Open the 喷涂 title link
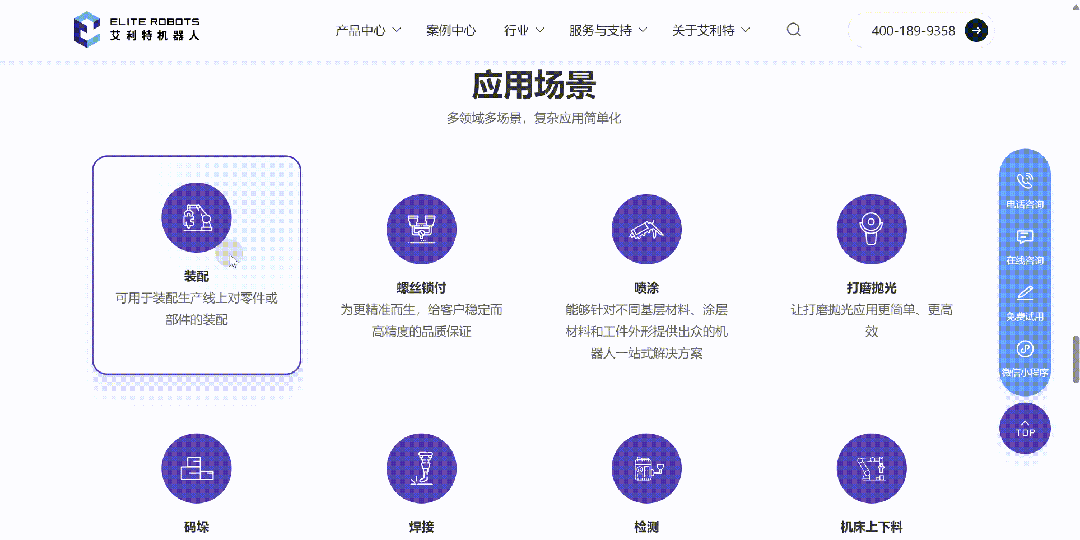The width and height of the screenshot is (1080, 540). [647, 287]
